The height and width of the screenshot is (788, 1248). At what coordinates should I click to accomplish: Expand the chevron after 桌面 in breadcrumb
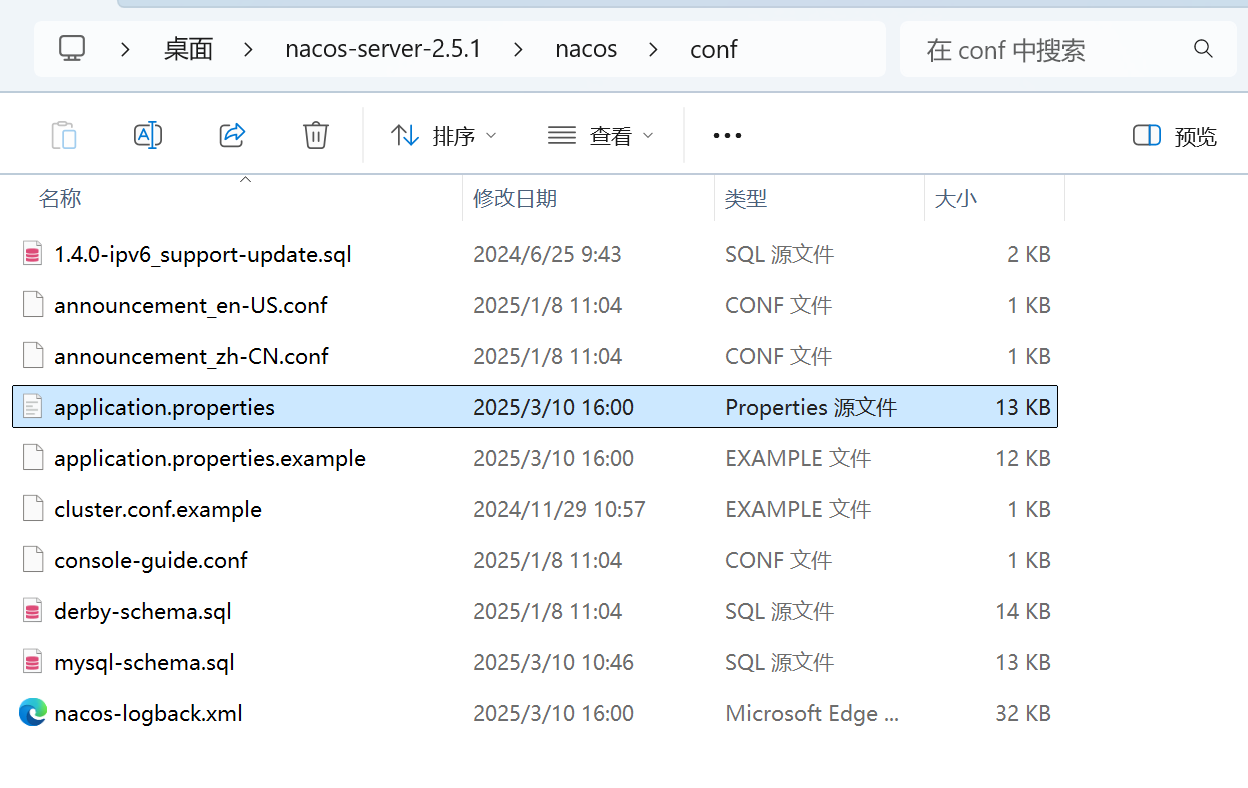click(x=248, y=49)
